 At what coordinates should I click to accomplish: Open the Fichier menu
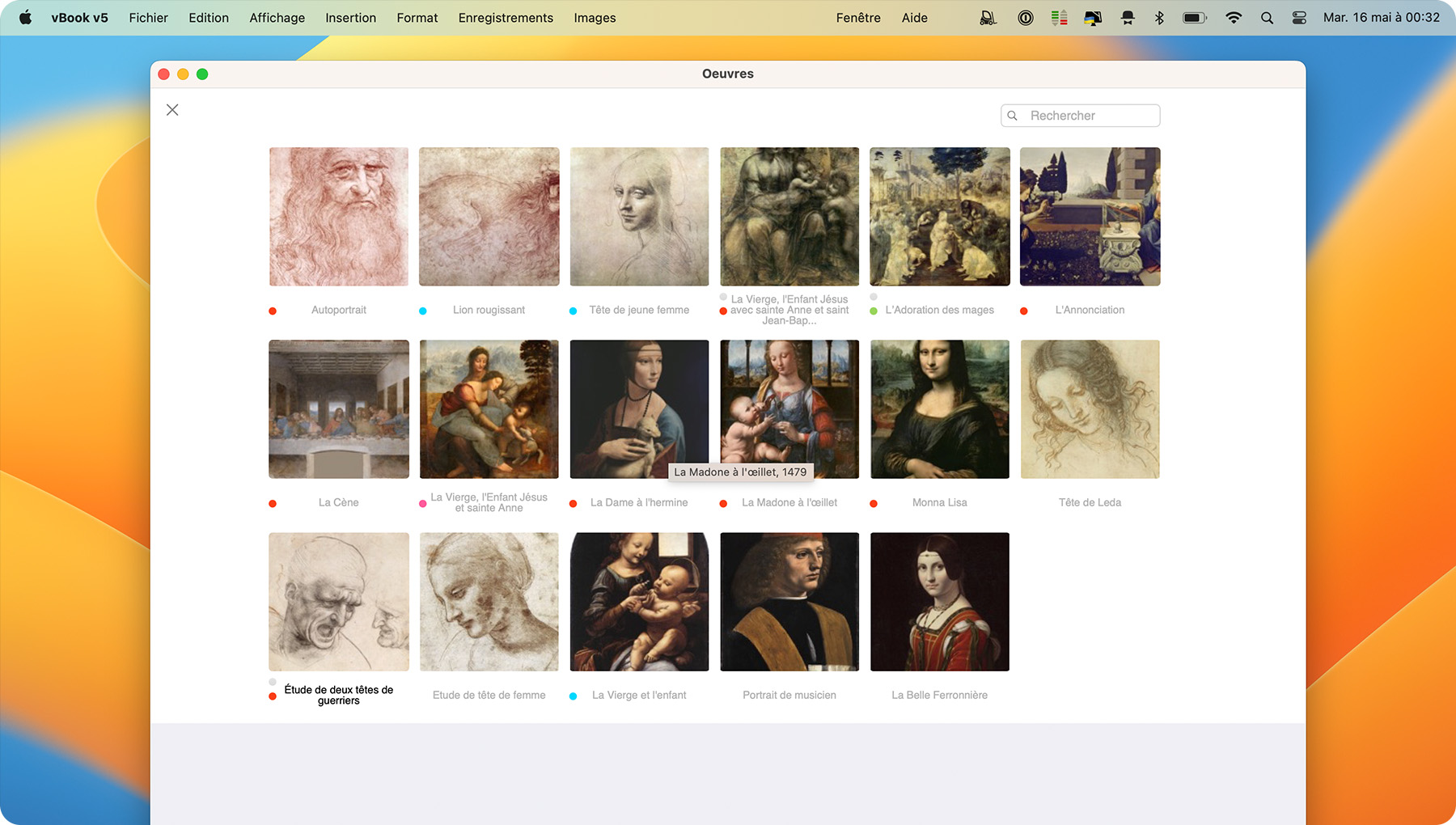click(149, 18)
